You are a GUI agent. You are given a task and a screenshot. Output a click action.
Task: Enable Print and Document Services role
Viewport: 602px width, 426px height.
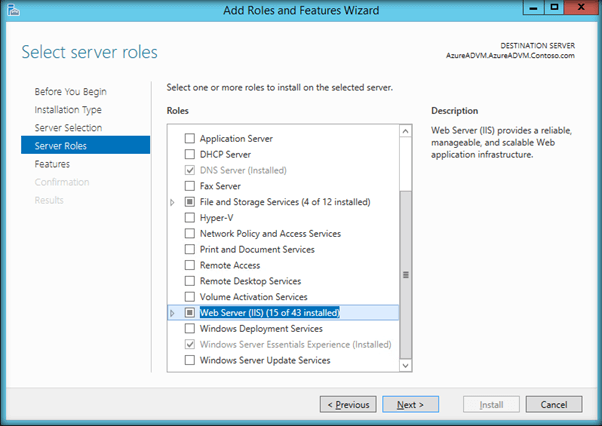190,250
